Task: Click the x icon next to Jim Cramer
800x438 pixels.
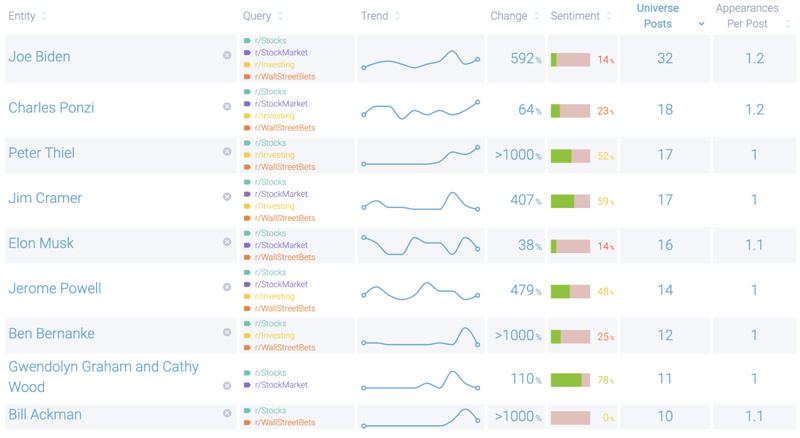Action: point(227,197)
